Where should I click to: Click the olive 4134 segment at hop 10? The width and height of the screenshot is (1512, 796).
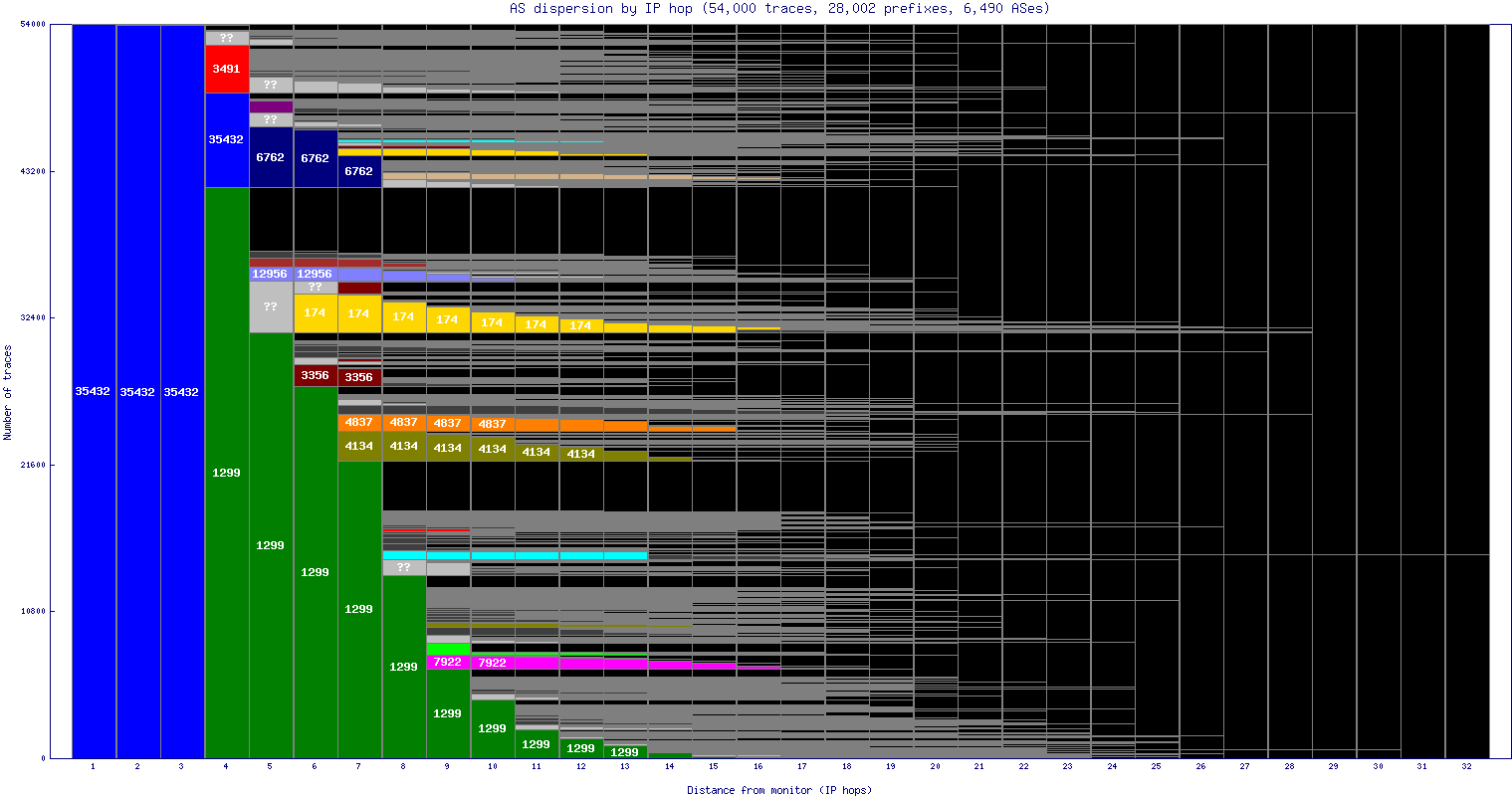(x=493, y=449)
